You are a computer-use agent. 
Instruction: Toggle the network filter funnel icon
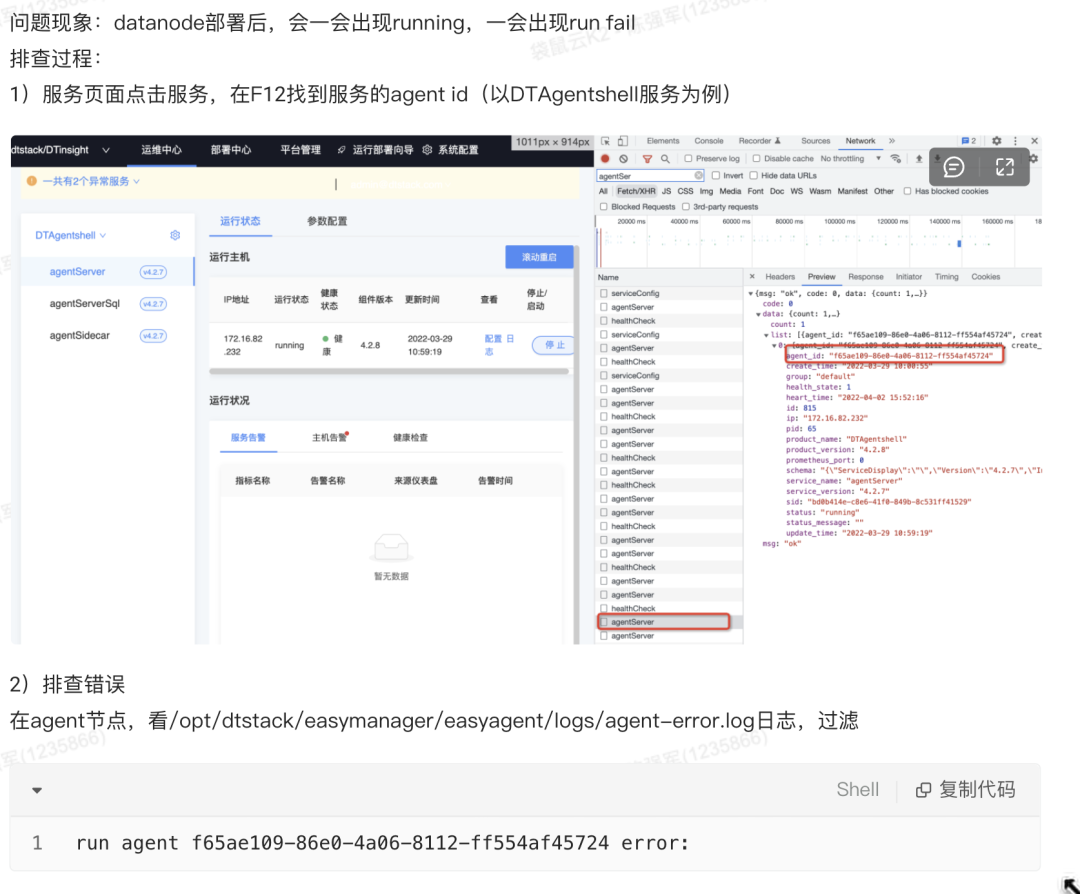pos(647,159)
